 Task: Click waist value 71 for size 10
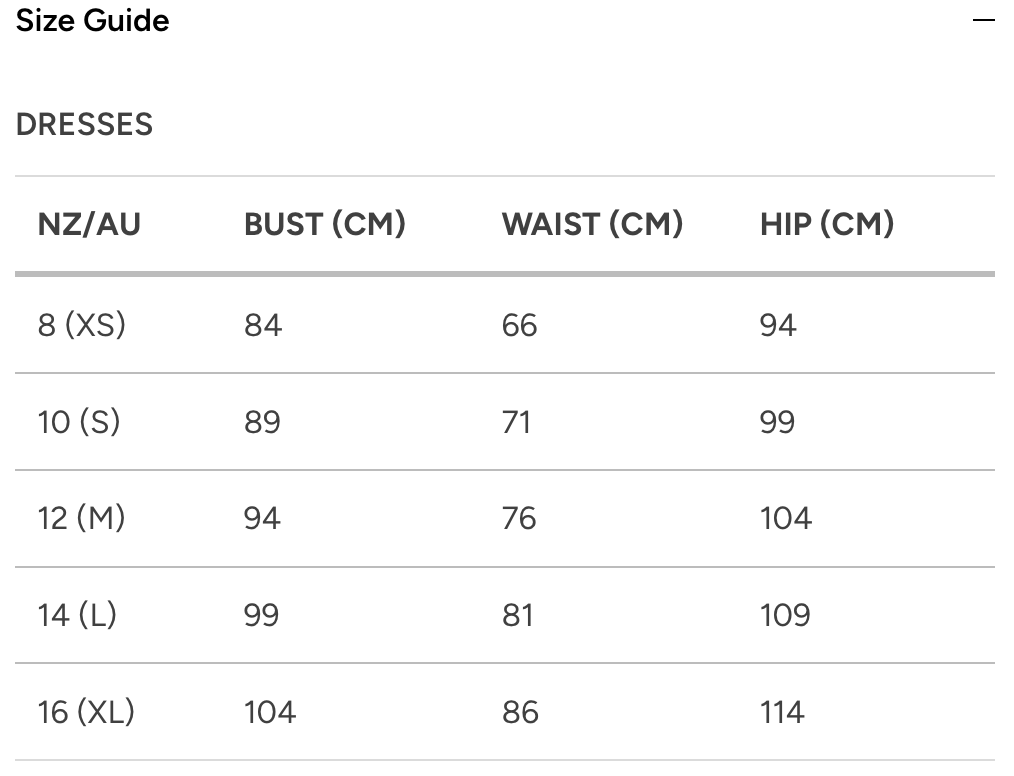[x=517, y=422]
